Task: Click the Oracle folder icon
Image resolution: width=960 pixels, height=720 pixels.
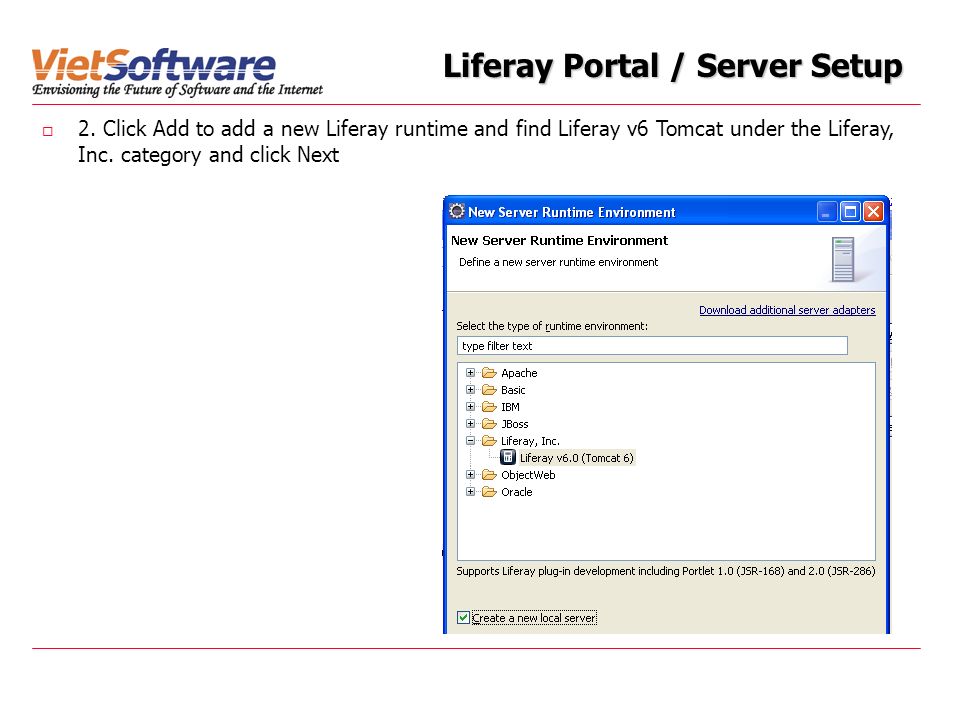Action: [489, 492]
